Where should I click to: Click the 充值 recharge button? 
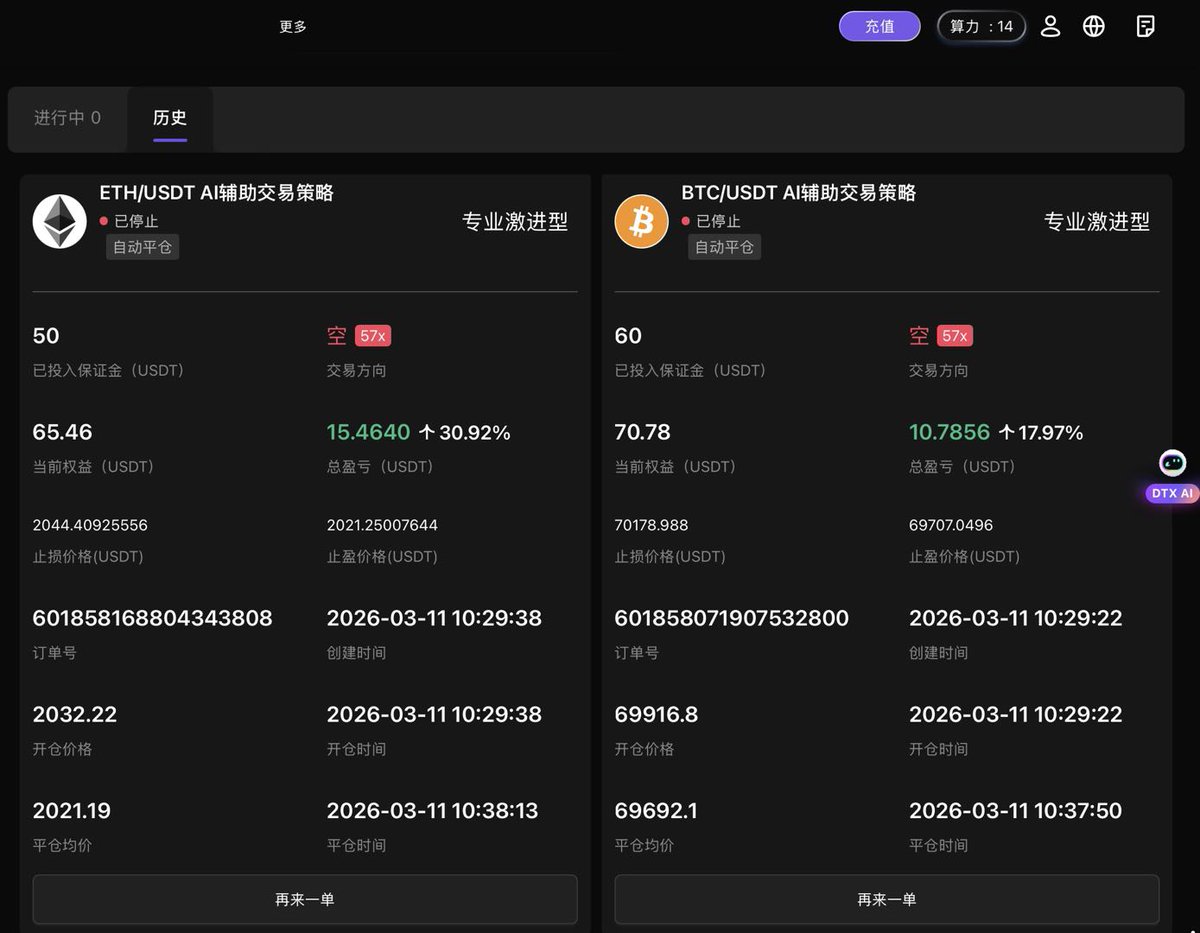[x=879, y=26]
